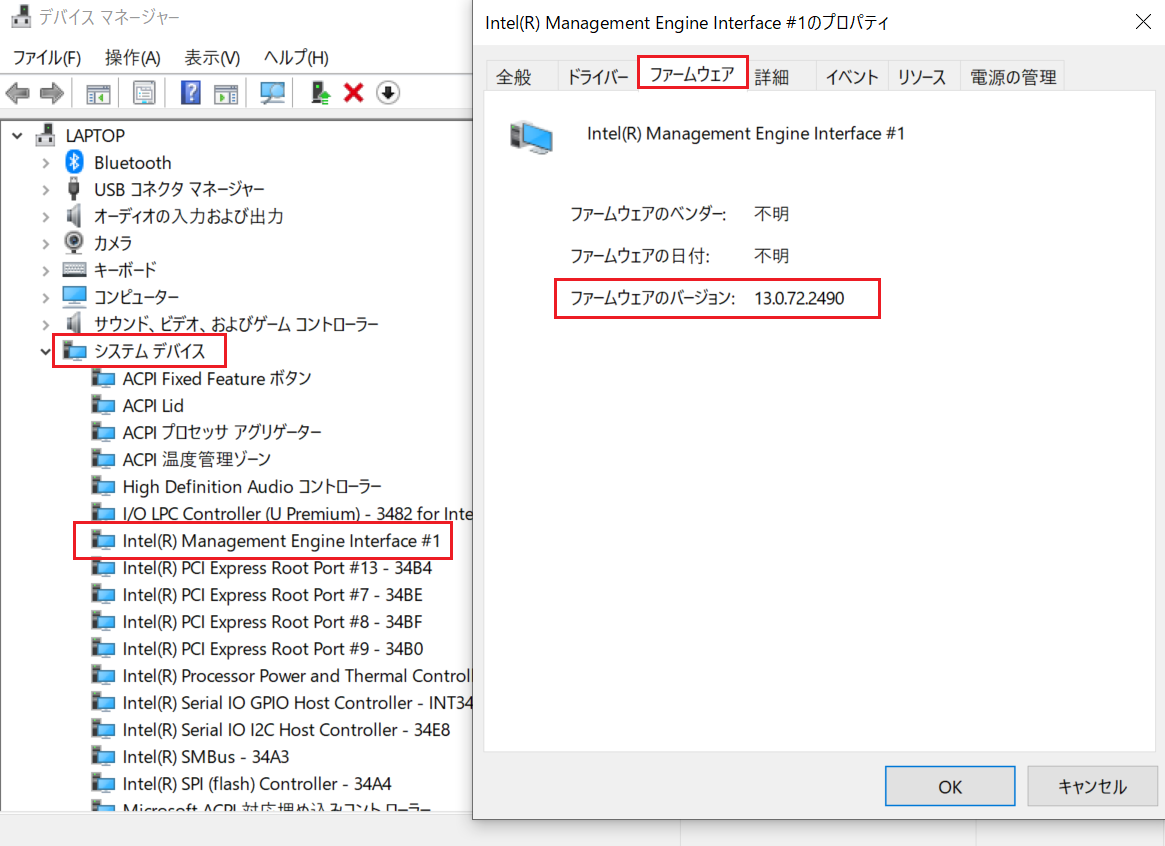
Task: Click the USB コネクタ マネージャー icon
Action: coord(74,189)
